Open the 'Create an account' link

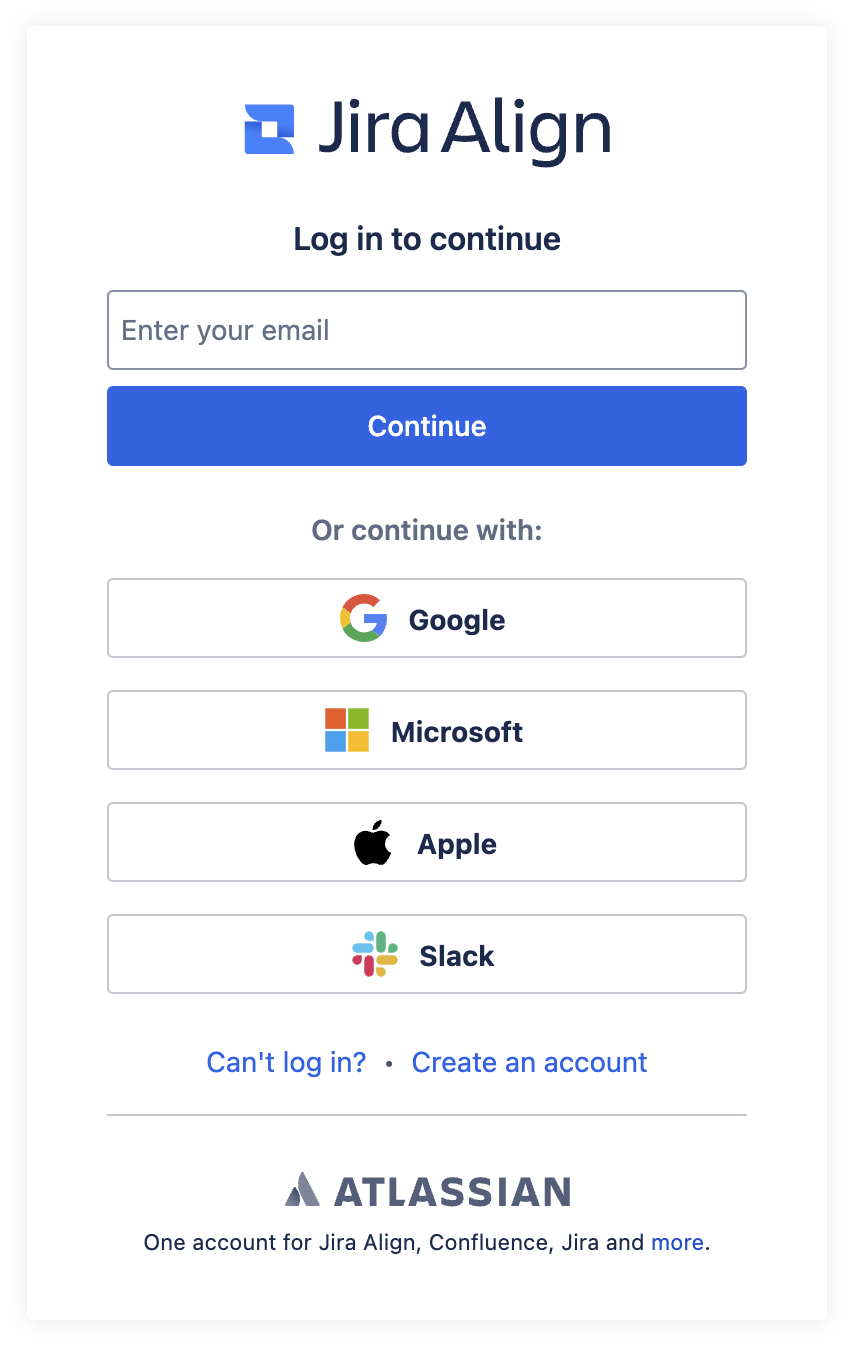tap(530, 1062)
